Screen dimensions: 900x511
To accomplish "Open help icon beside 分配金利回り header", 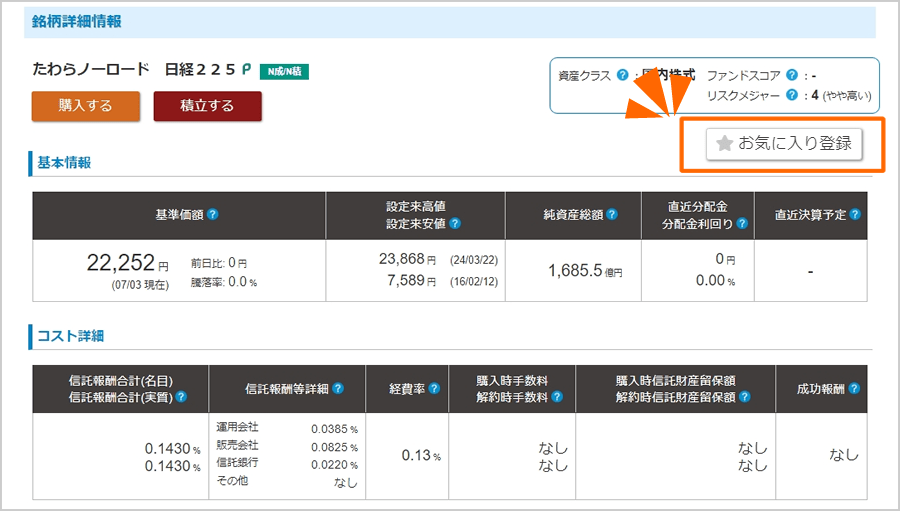I will 742,223.
